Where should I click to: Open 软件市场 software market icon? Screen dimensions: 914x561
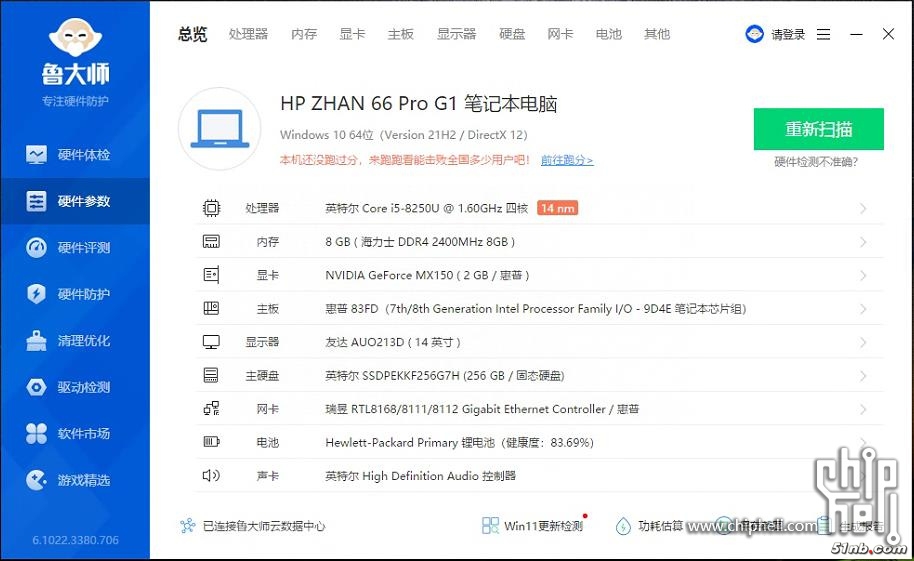(37, 434)
